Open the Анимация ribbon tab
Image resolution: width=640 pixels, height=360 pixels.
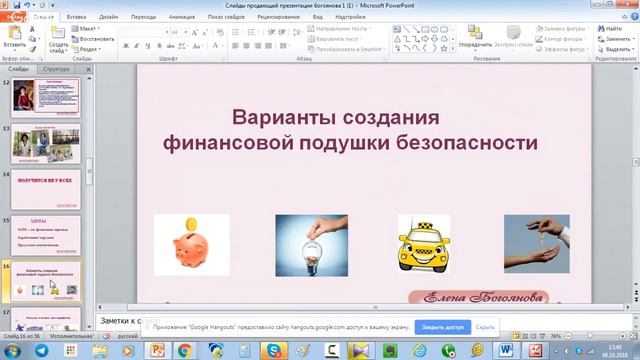pos(182,17)
